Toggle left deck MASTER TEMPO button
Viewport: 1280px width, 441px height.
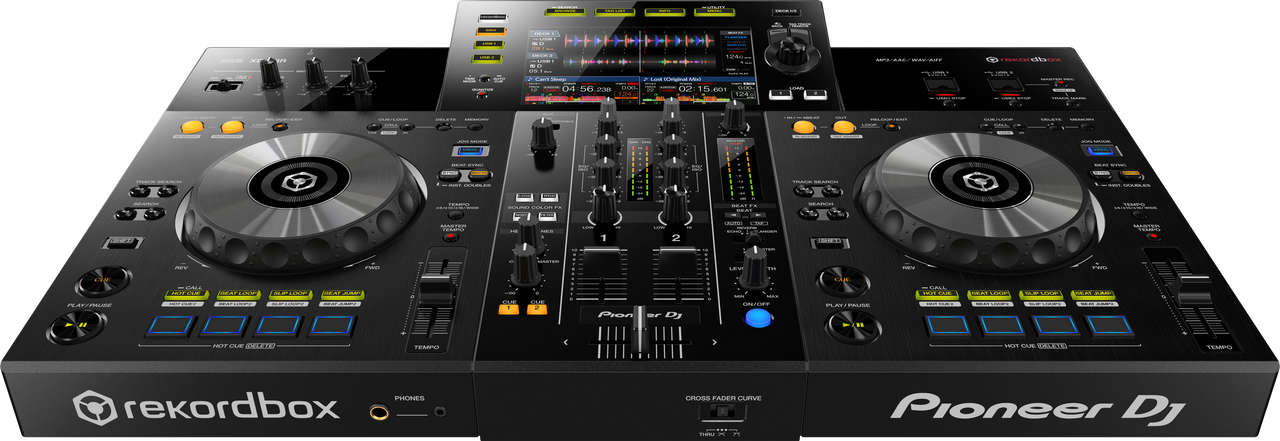coord(452,239)
